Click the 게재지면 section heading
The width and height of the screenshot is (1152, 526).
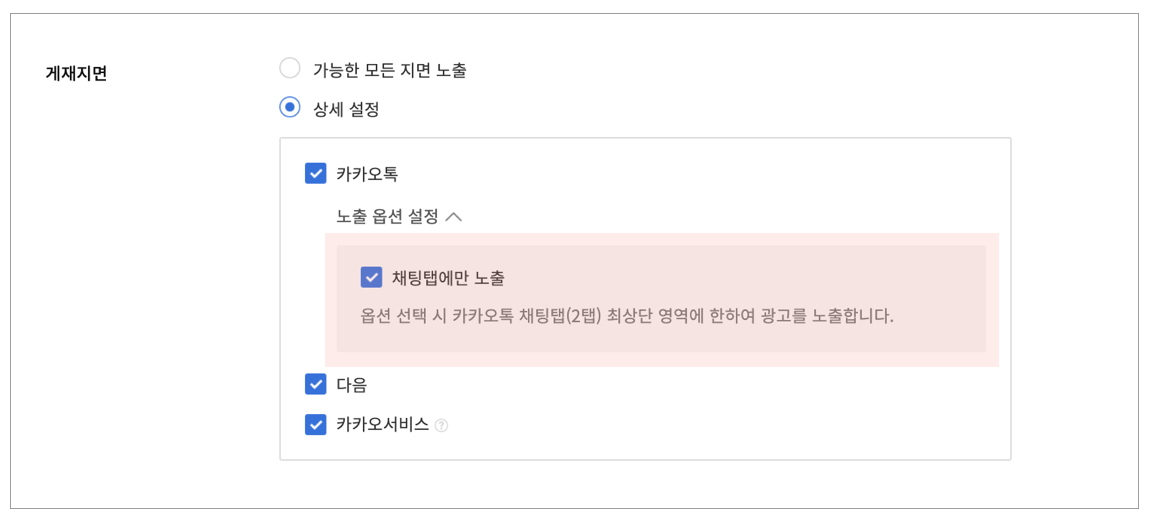tap(76, 73)
